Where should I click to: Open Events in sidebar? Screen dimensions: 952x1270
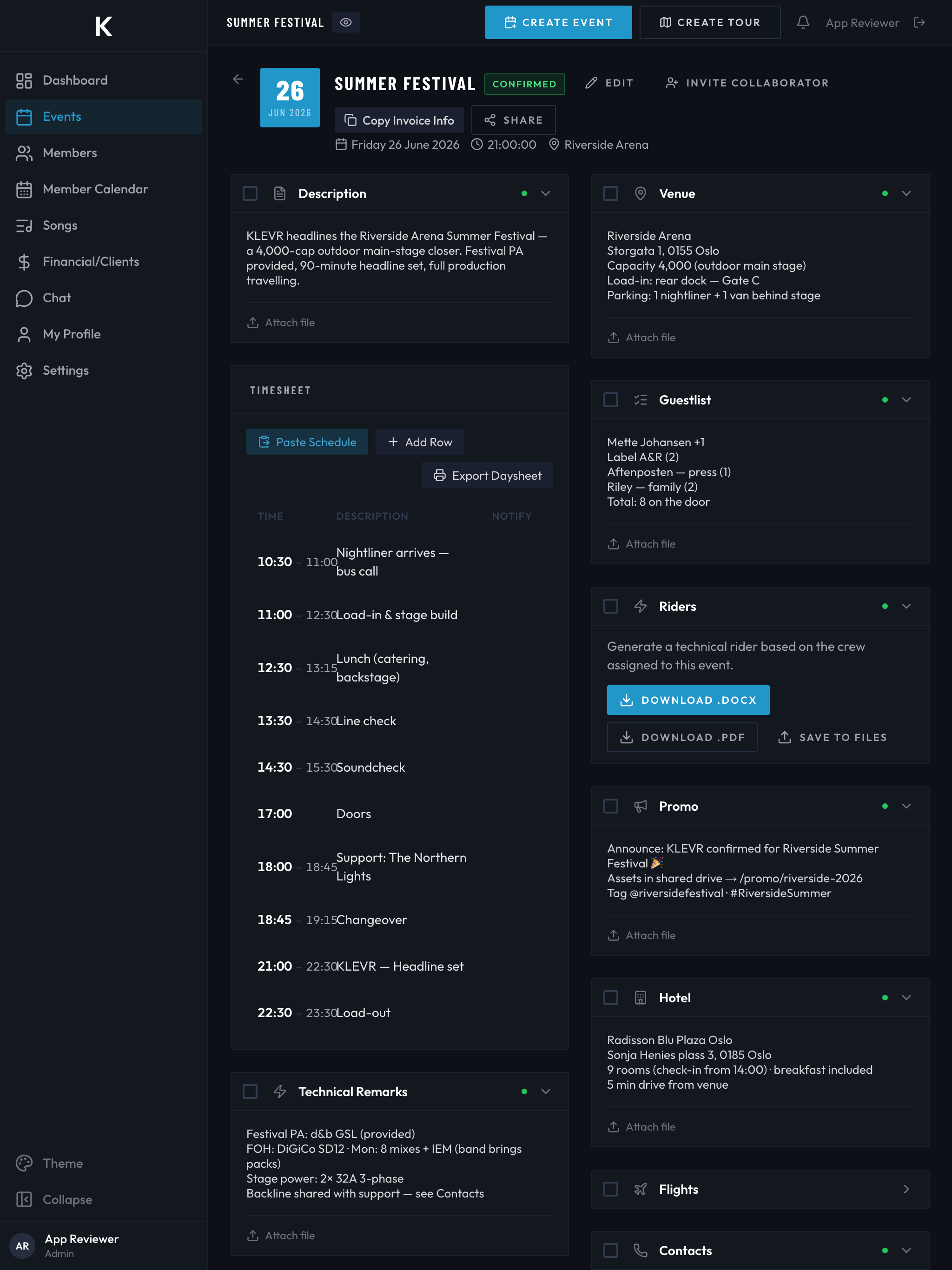pos(104,117)
